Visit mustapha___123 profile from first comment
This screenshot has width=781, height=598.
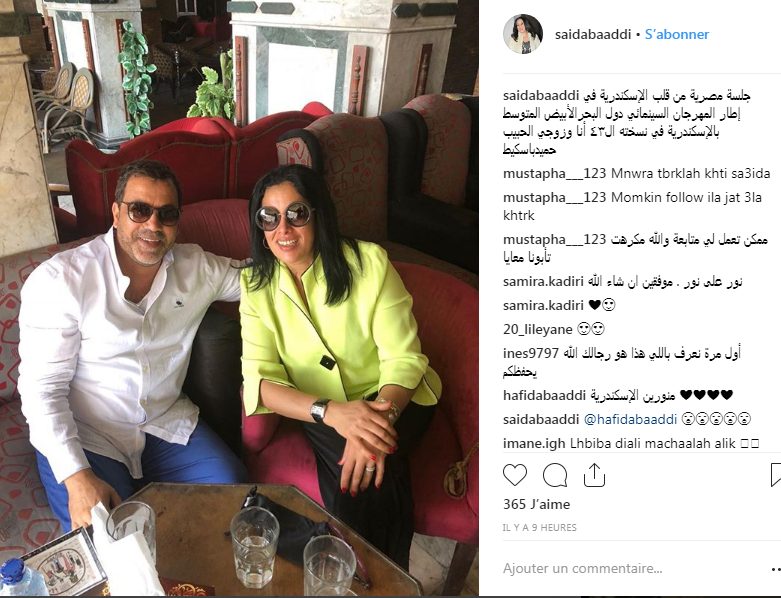coord(554,173)
